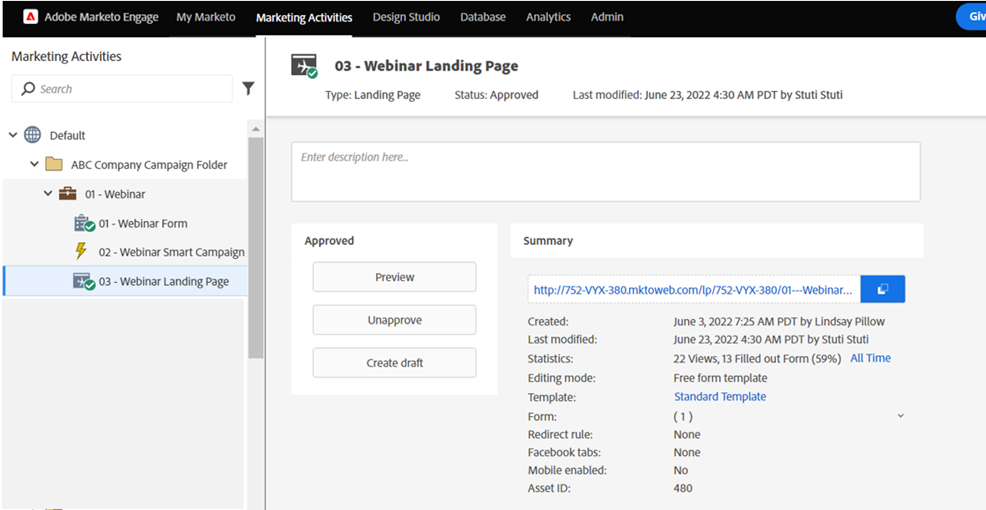The image size is (986, 510).
Task: Click the Asset ID value 480
Action: 682,488
